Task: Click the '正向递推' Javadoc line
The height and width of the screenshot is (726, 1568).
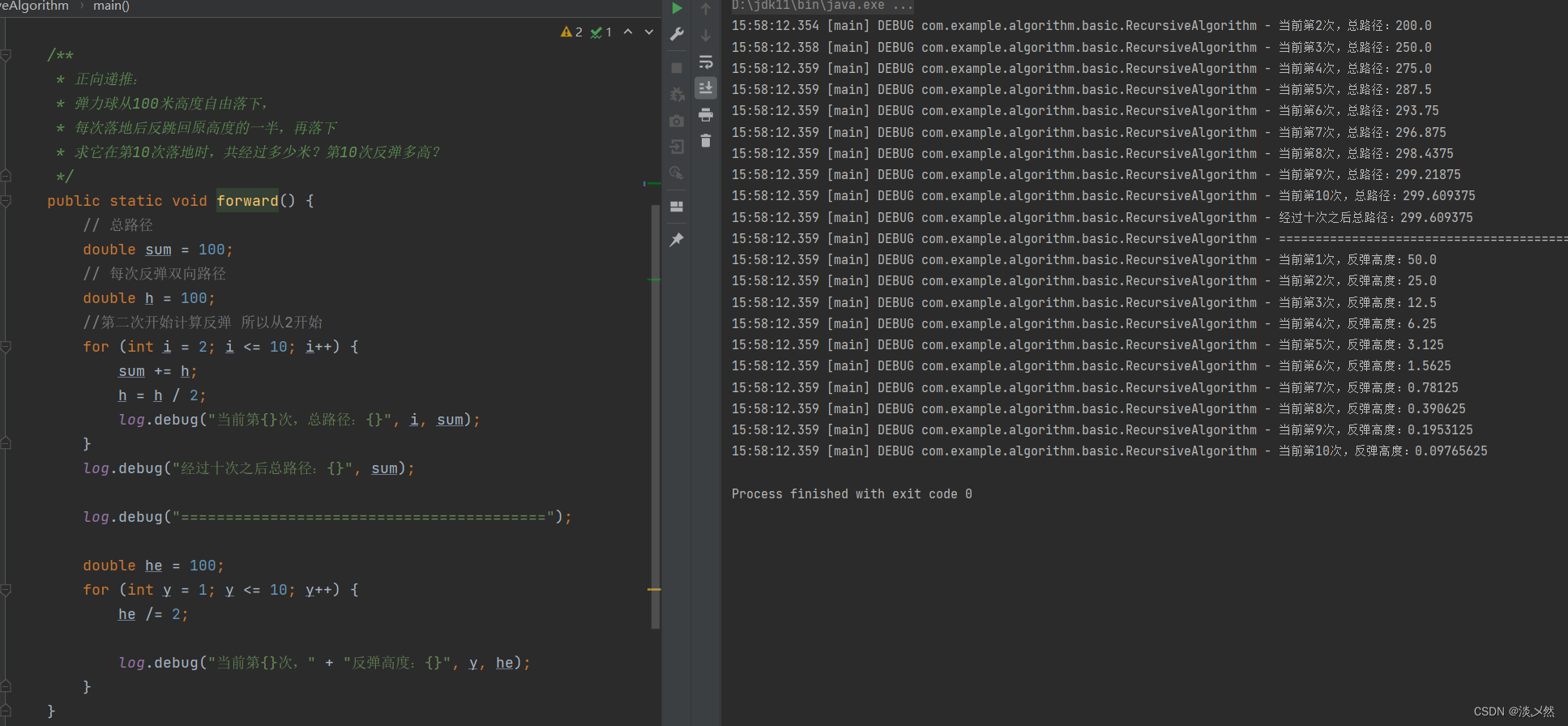Action: pyautogui.click(x=97, y=79)
